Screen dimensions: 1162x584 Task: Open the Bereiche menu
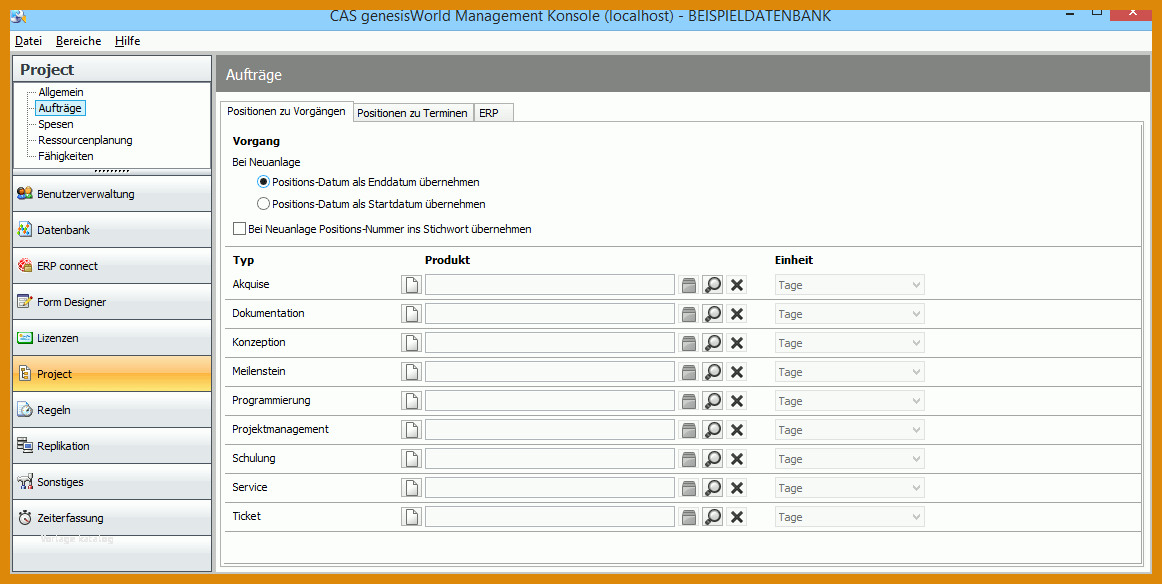[79, 41]
